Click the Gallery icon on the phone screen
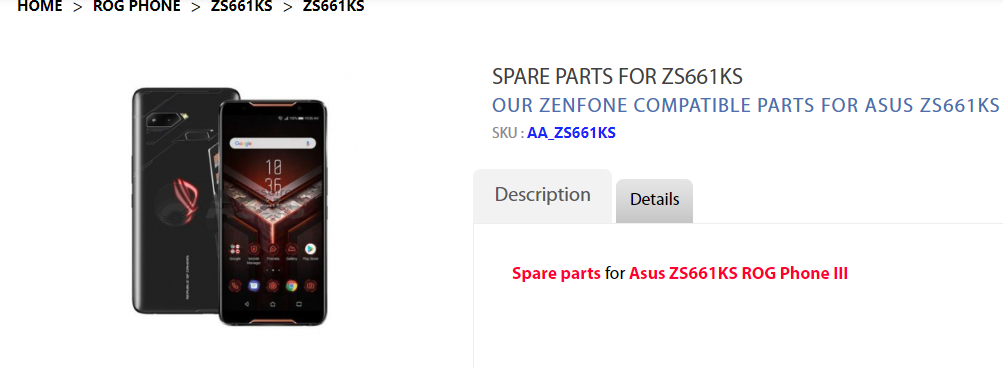This screenshot has height=368, width=1003. click(x=292, y=248)
